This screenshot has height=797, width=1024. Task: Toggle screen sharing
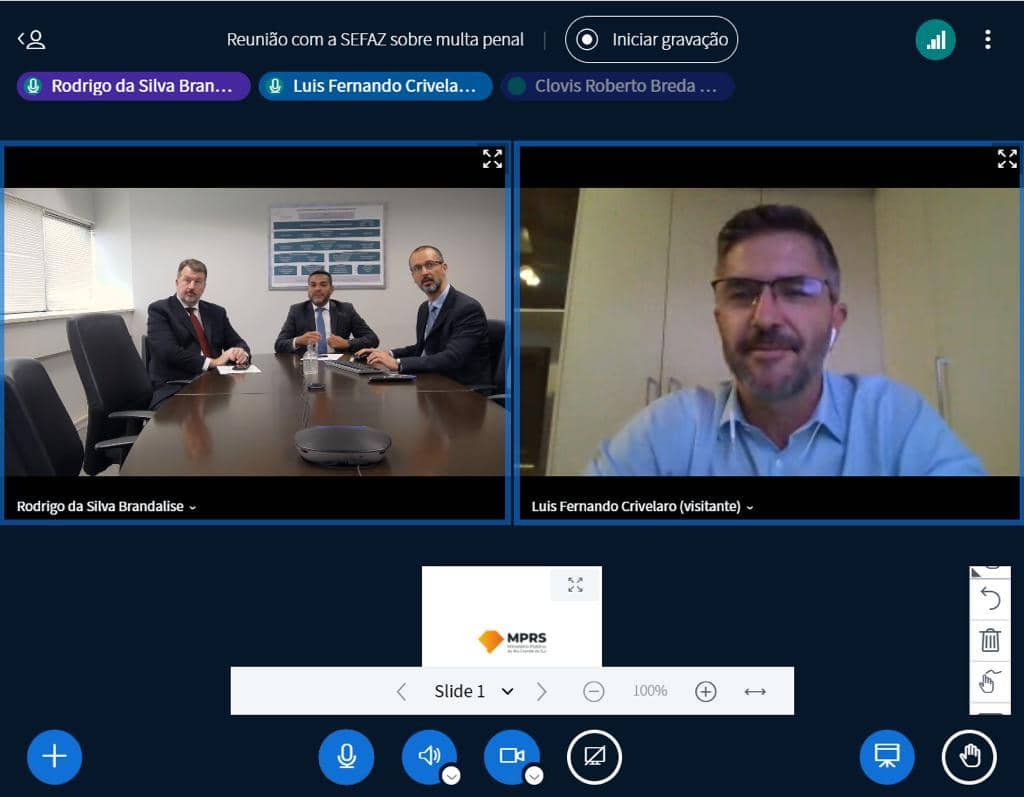pyautogui.click(x=594, y=756)
